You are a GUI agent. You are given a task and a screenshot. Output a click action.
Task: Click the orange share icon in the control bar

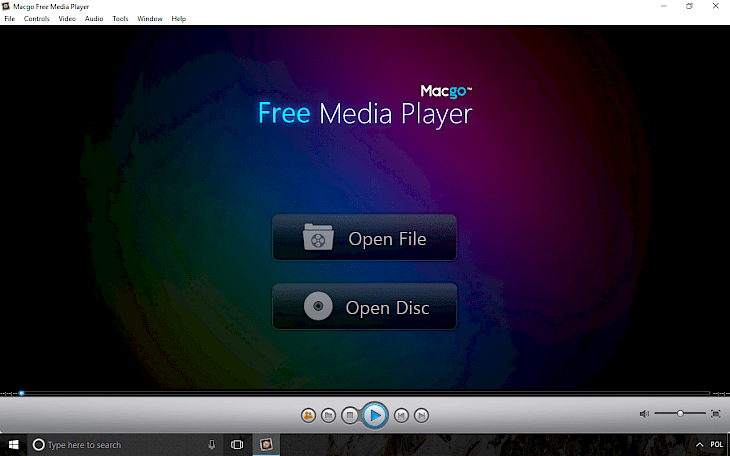point(308,415)
